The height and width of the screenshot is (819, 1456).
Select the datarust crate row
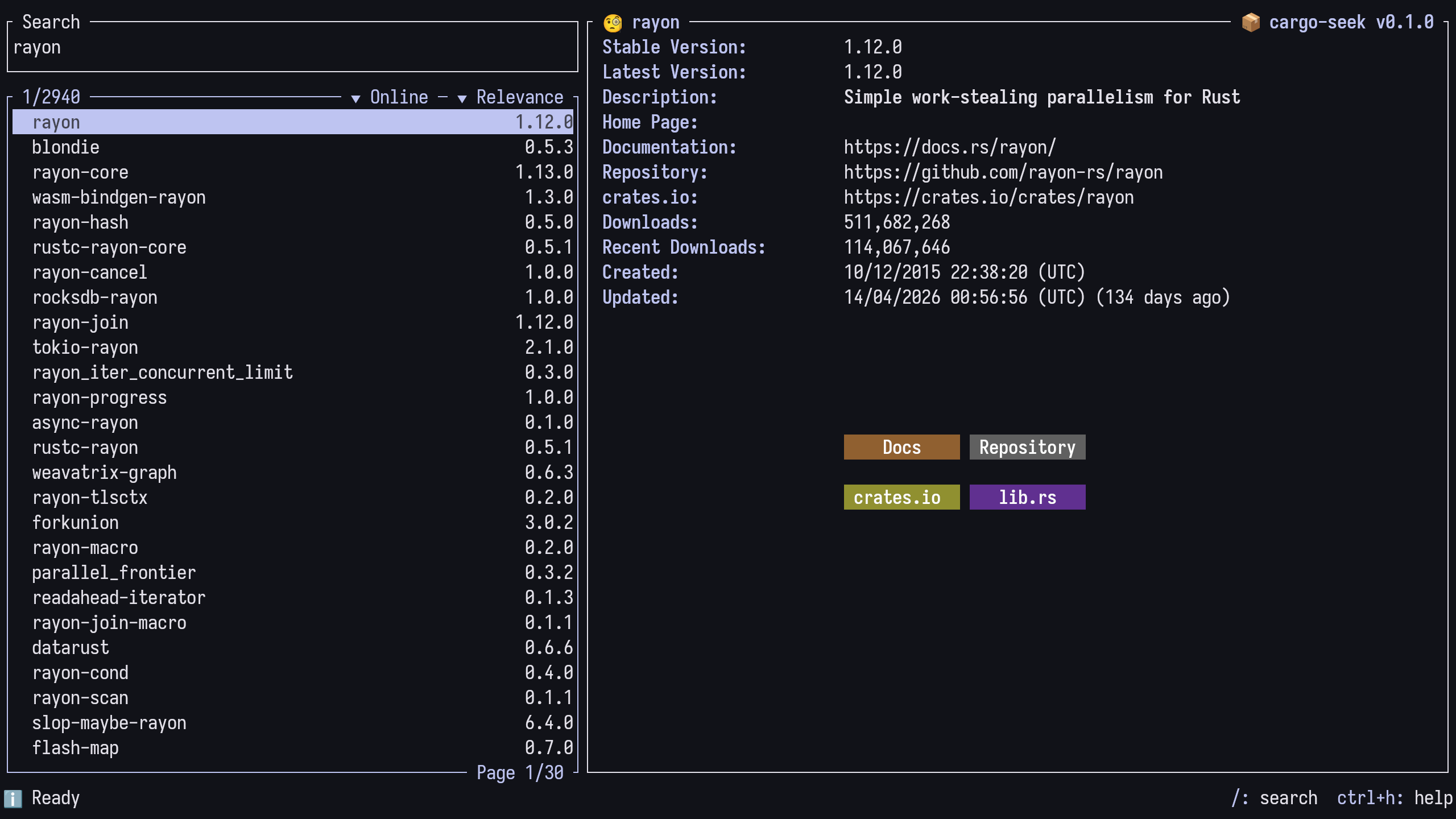click(x=293, y=647)
